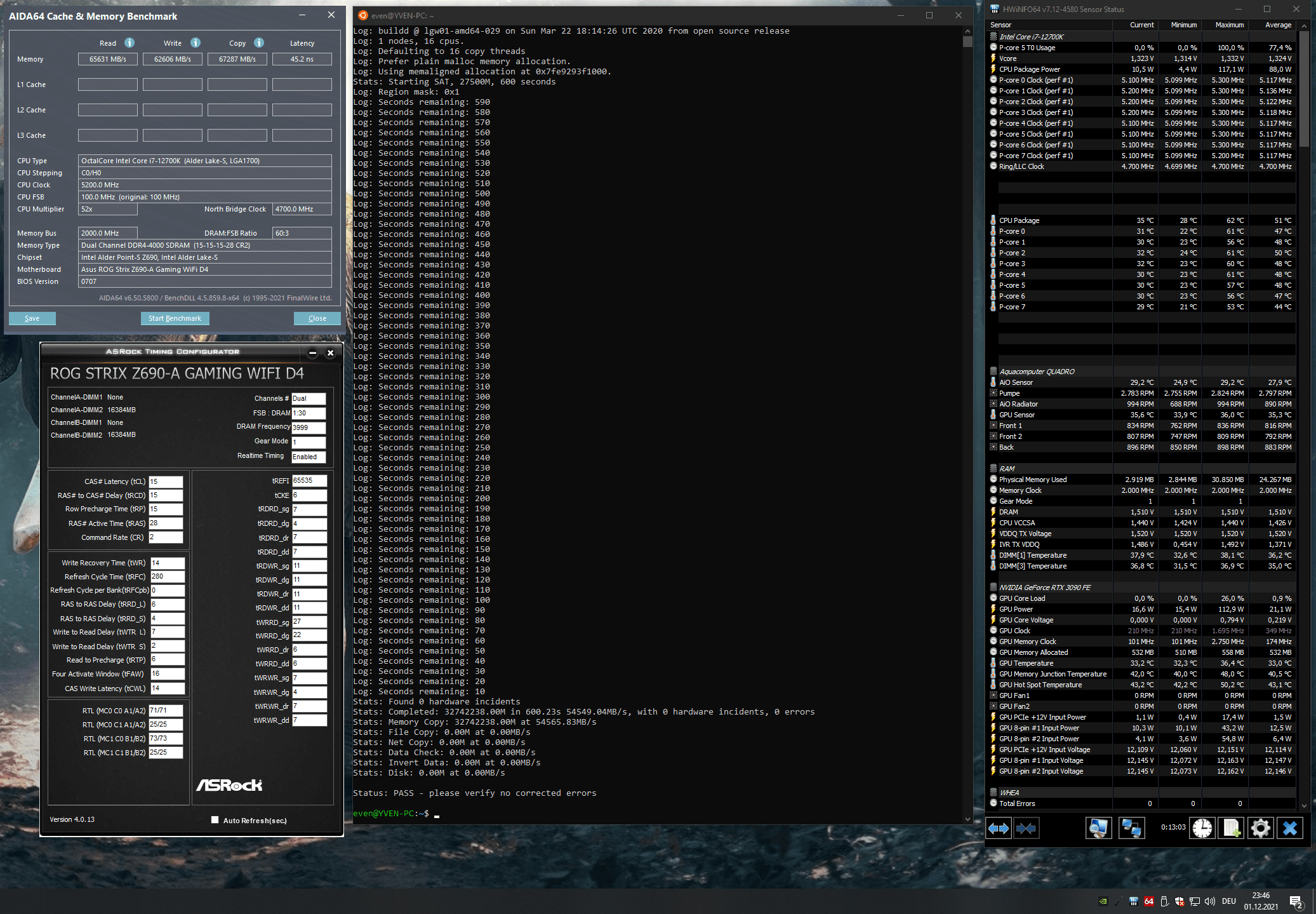Click Command Rate (CR) value field
This screenshot has width=1316, height=914.
click(166, 537)
